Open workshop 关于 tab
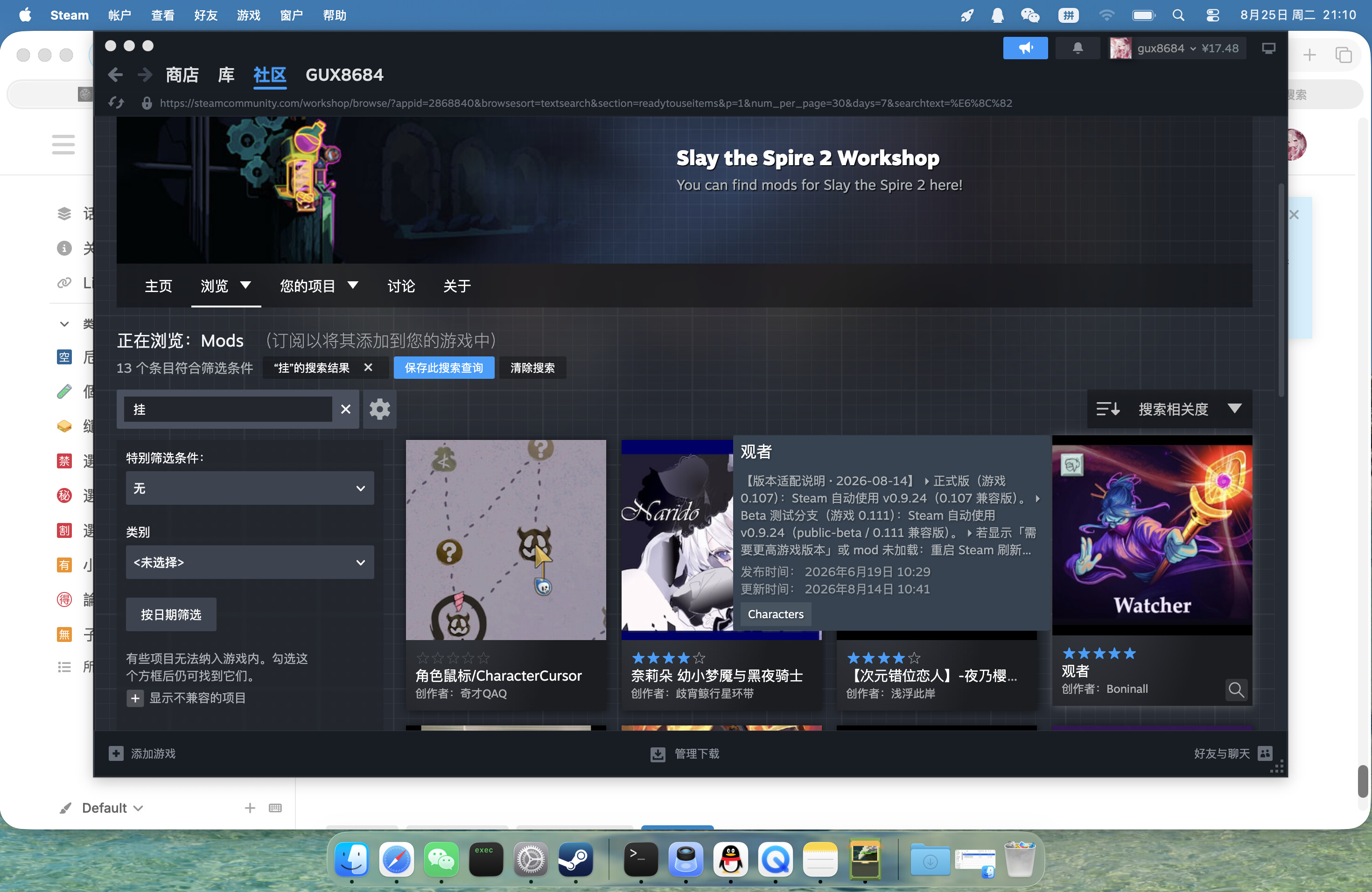1372x892 pixels. pos(456,286)
